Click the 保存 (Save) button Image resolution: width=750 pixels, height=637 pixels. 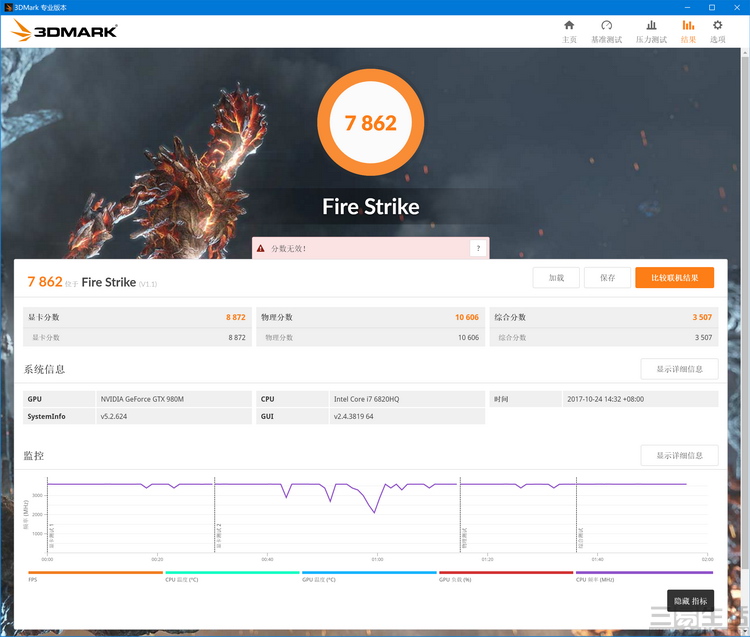coord(607,278)
